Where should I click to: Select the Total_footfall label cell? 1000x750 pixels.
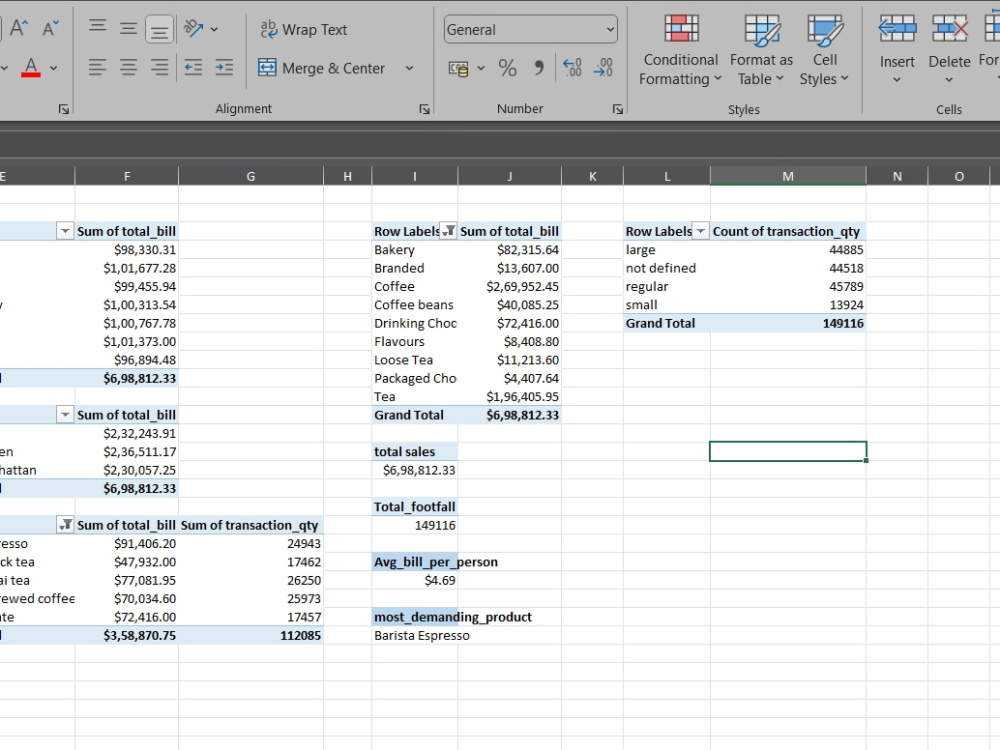pyautogui.click(x=415, y=506)
